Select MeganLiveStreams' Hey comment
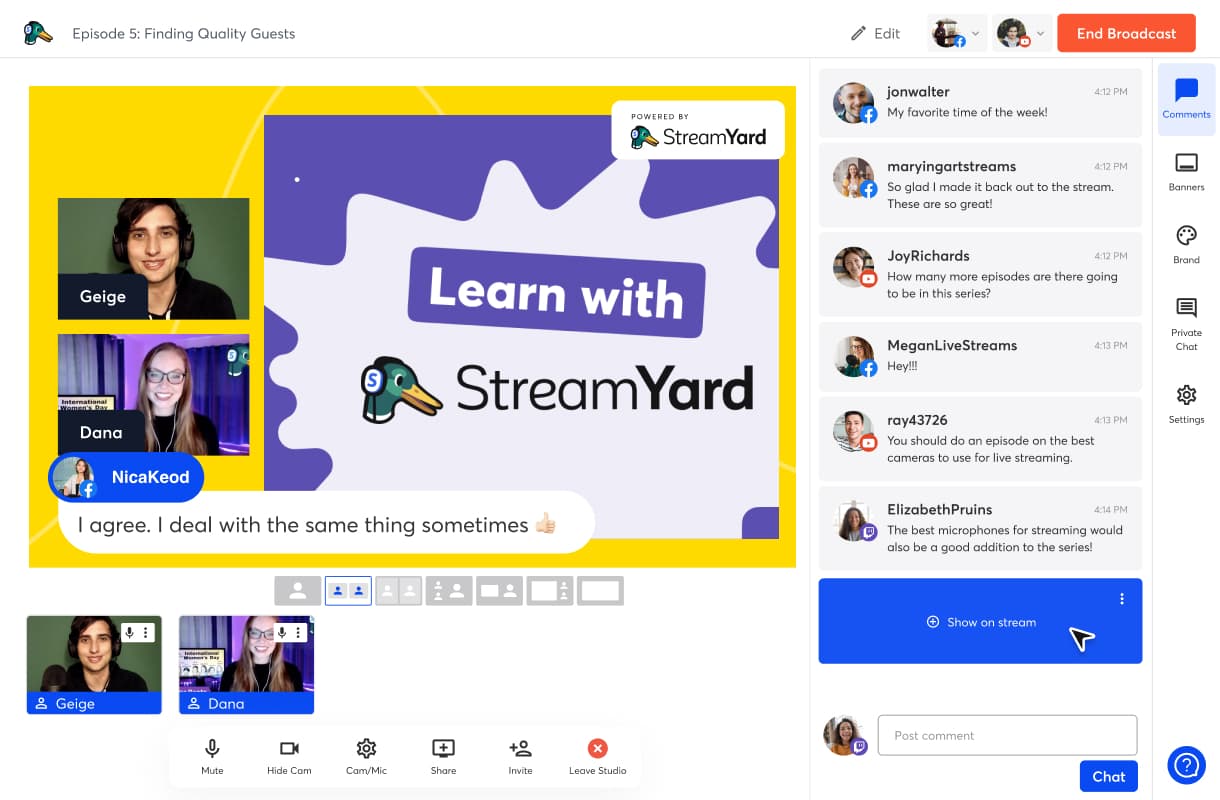This screenshot has height=800, width=1220. click(980, 356)
